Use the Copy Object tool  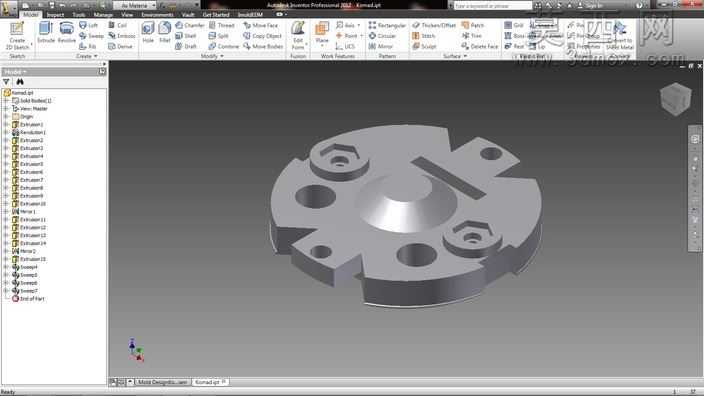tap(263, 36)
